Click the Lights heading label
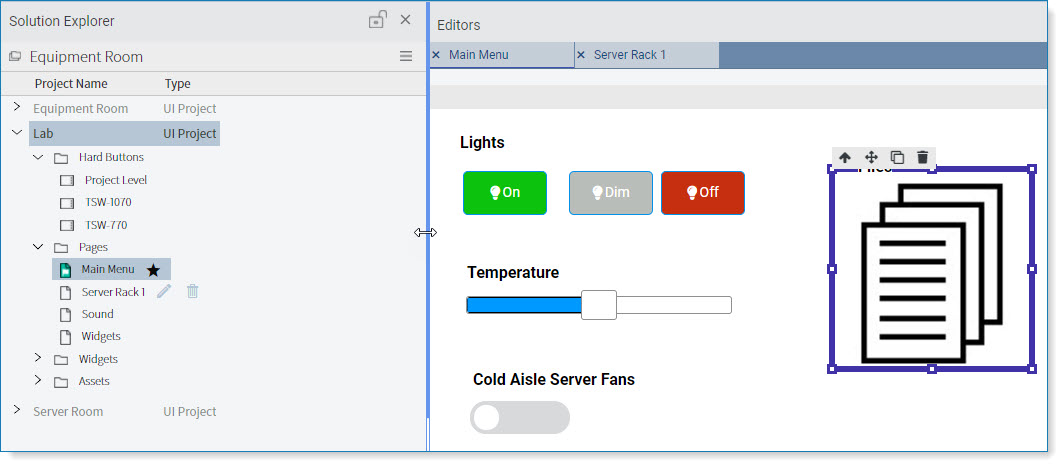The width and height of the screenshot is (1063, 467). click(x=482, y=142)
